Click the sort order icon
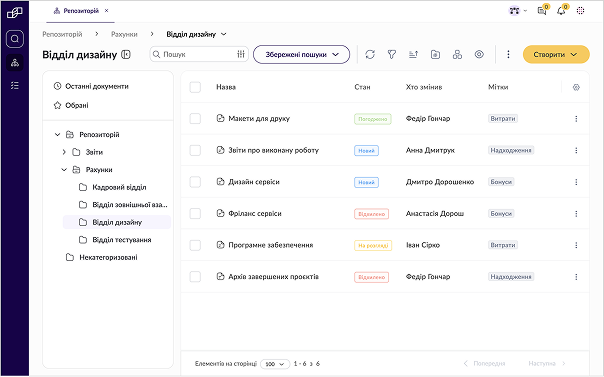The image size is (604, 377). tap(413, 55)
